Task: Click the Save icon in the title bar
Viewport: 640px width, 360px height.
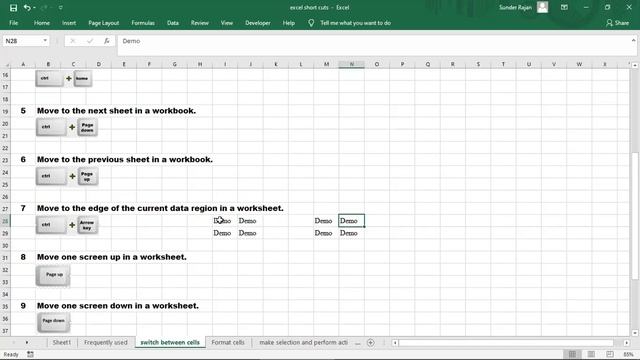Action: (x=13, y=7)
